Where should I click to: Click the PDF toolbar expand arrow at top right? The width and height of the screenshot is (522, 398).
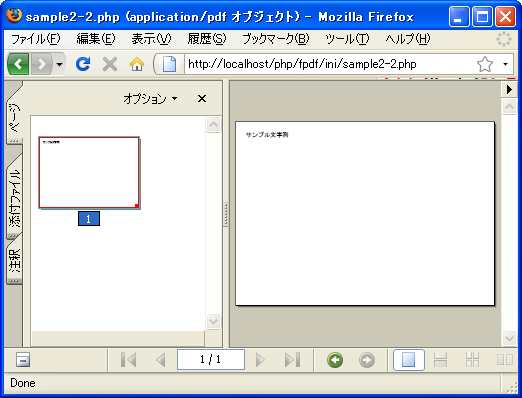[x=509, y=89]
